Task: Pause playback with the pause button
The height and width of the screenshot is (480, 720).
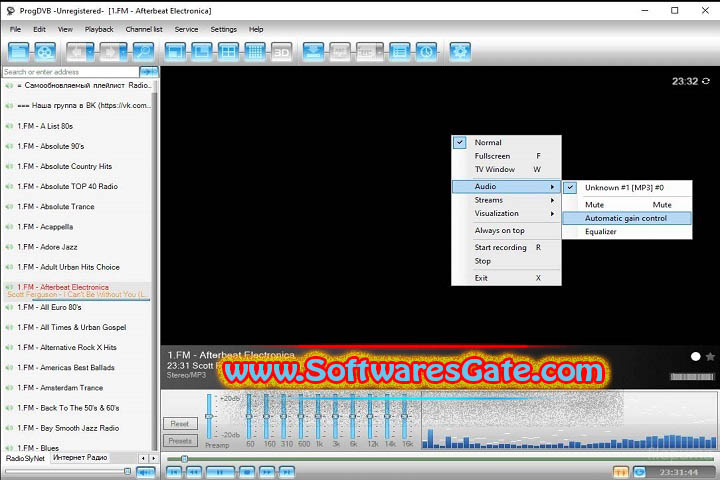Action: click(220, 472)
